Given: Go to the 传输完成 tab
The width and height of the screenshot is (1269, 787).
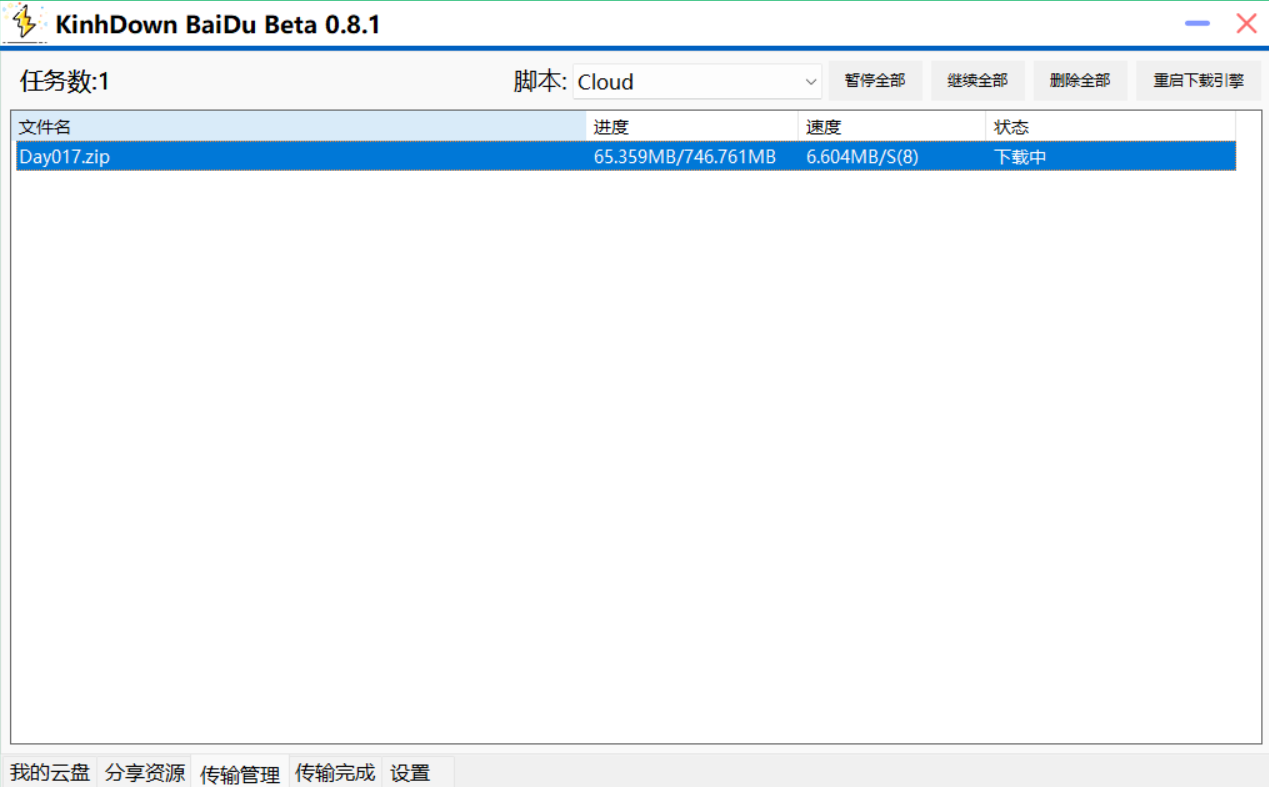Looking at the screenshot, I should 335,772.
